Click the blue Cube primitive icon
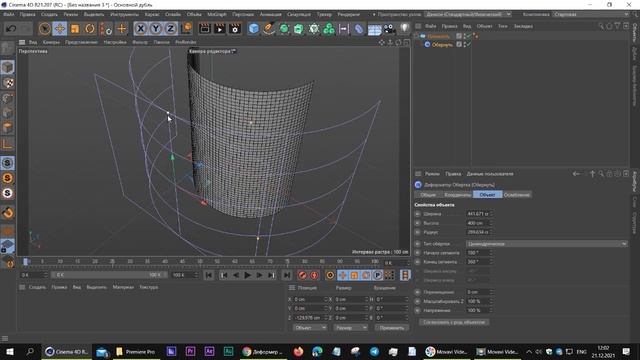Viewport: 640px width, 360px height. (x=254, y=29)
